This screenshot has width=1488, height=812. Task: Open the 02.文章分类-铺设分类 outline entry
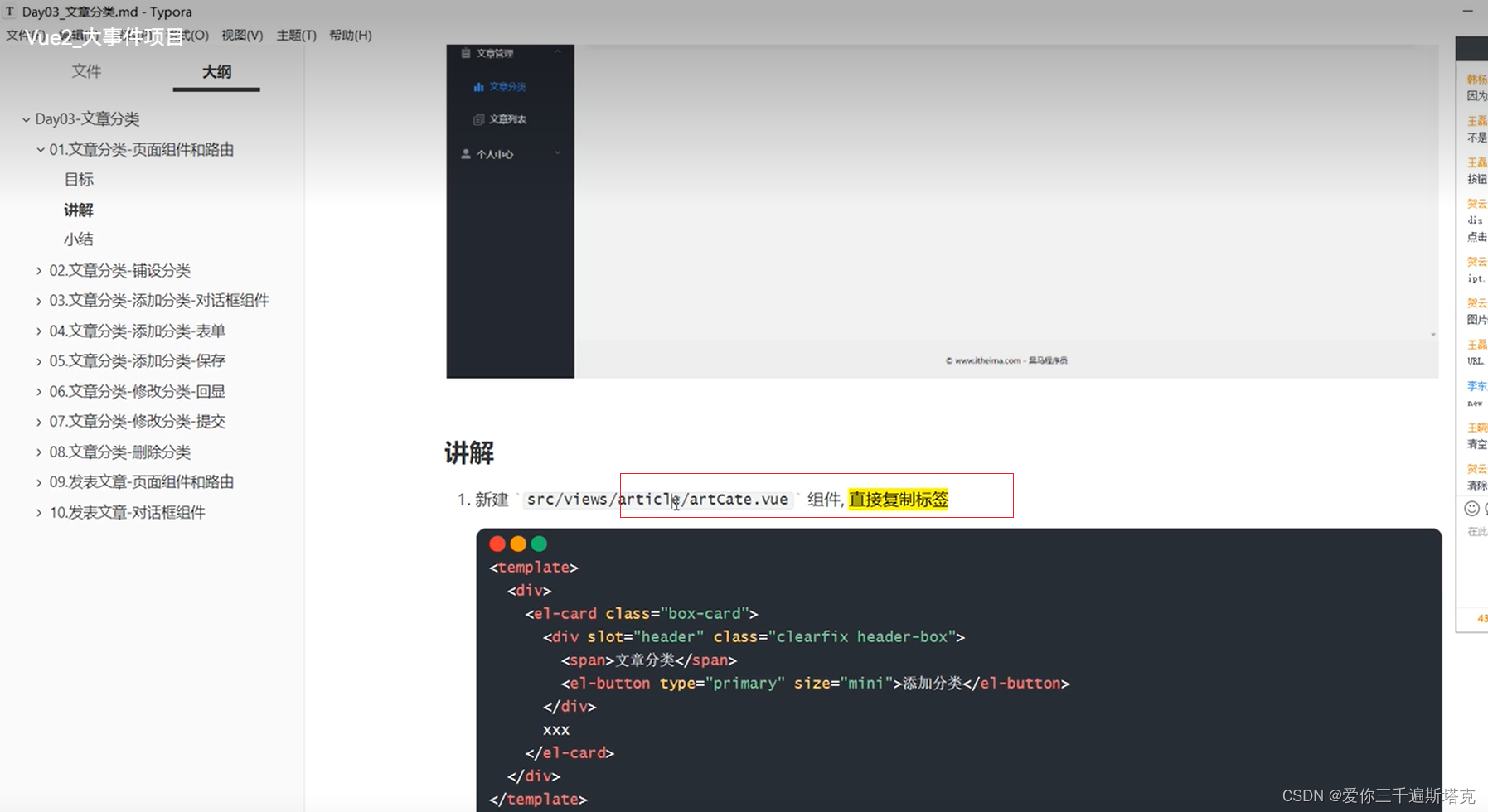(x=120, y=270)
